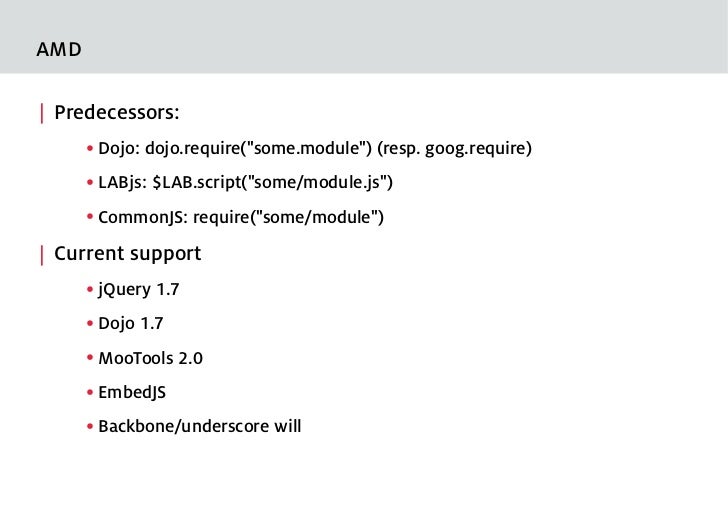Click the goog.require text in parentheses

pyautogui.click(x=478, y=149)
